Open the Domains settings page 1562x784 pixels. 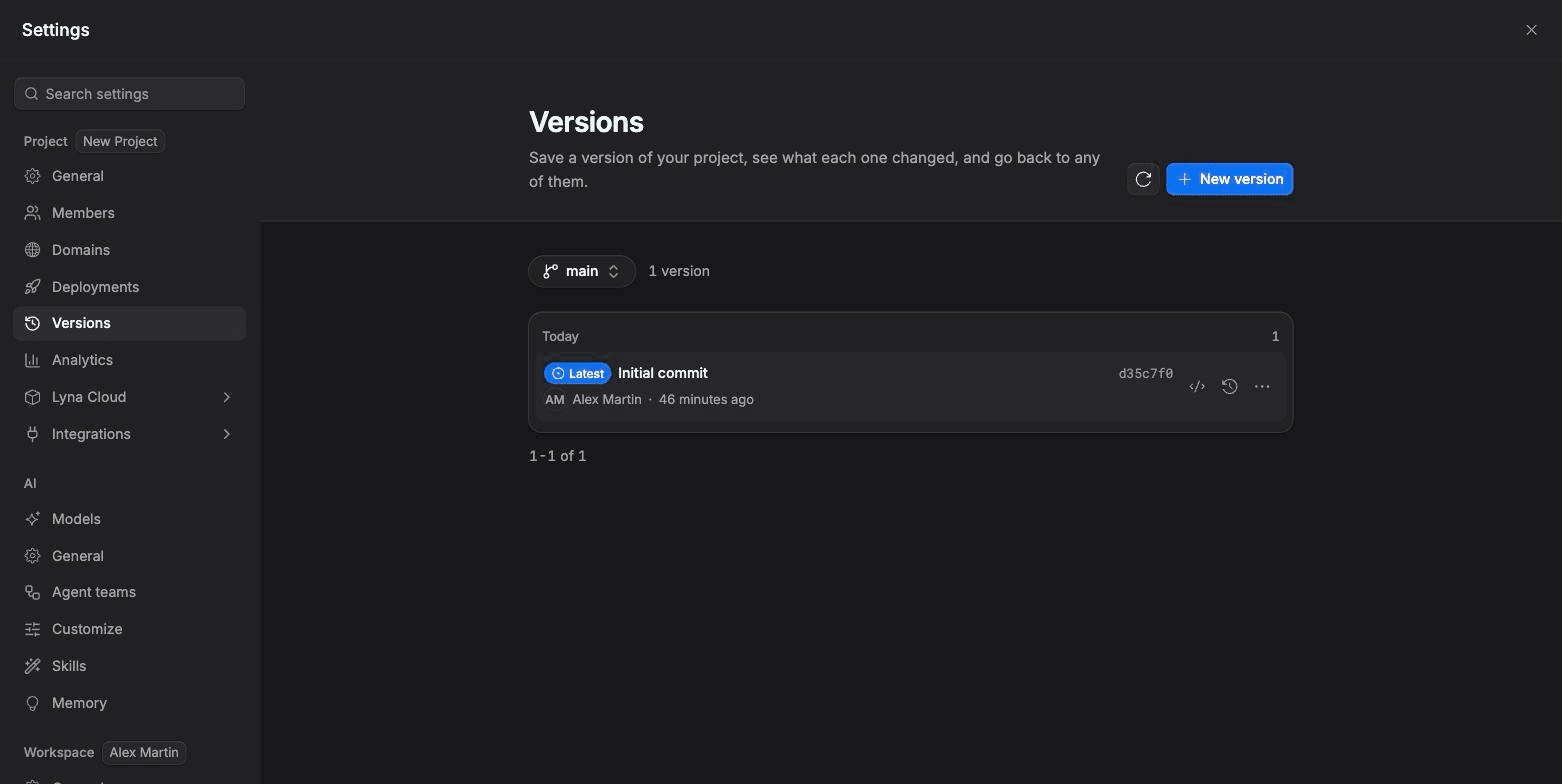click(x=129, y=250)
